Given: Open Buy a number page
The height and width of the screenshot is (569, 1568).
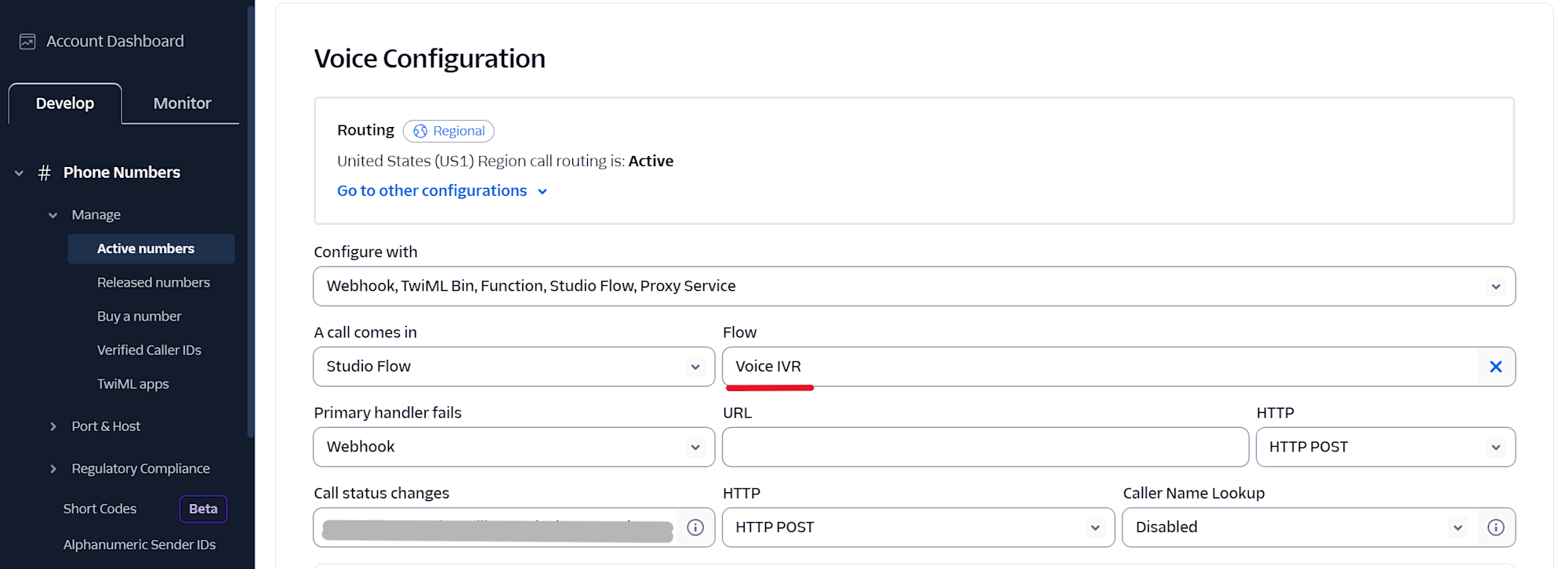Looking at the screenshot, I should click(139, 317).
